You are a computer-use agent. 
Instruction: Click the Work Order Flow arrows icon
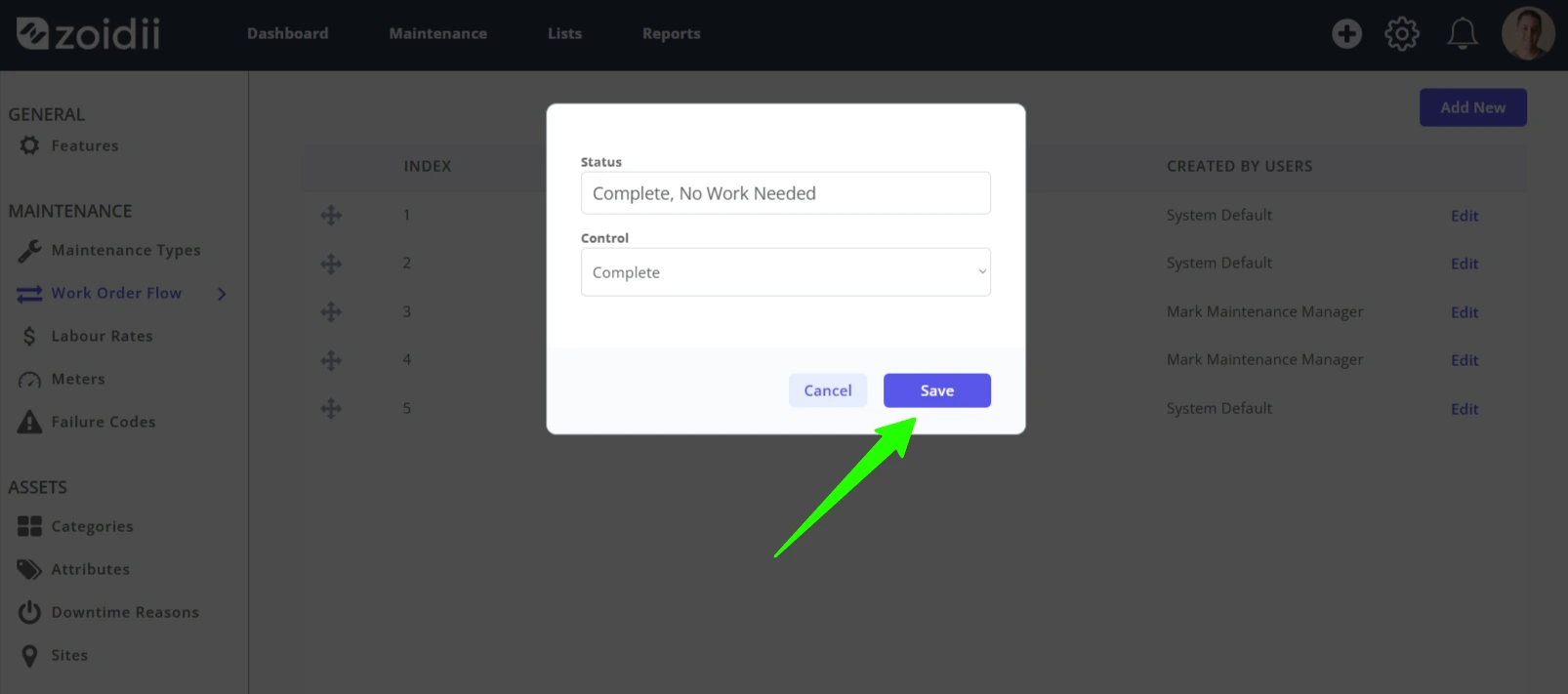(x=29, y=294)
